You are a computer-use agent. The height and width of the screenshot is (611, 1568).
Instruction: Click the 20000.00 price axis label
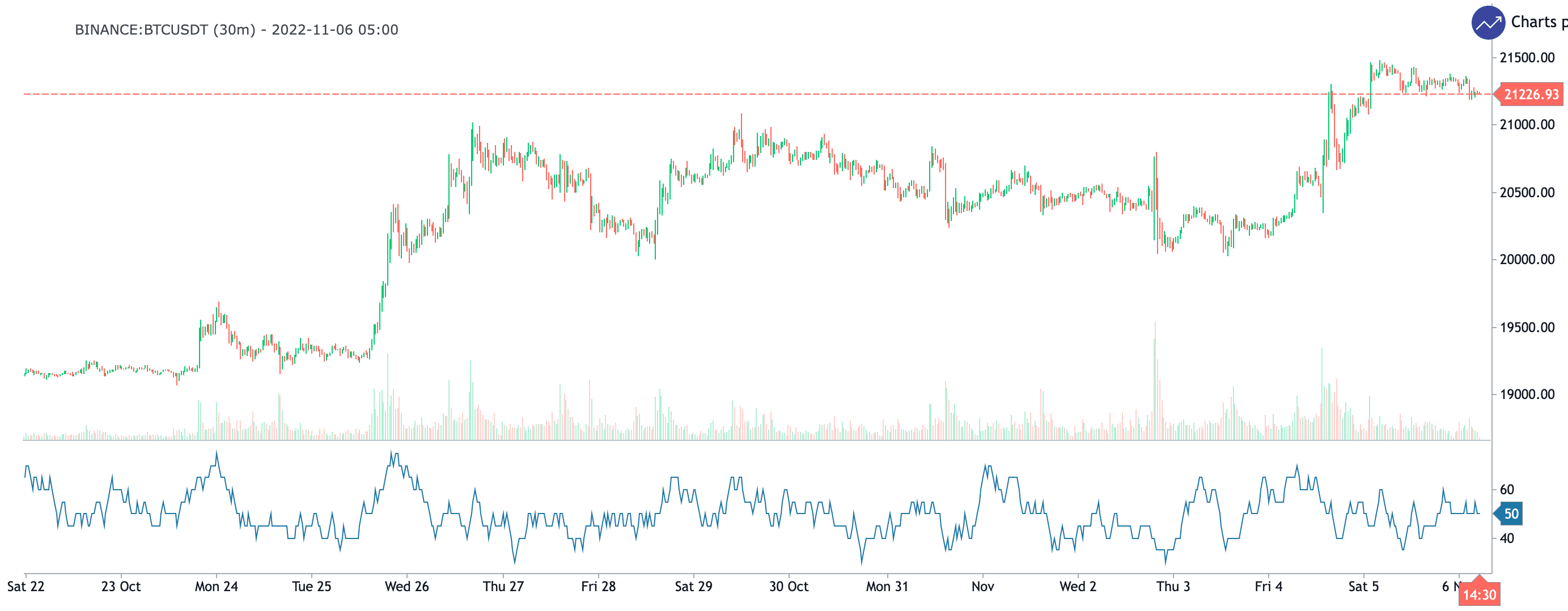1527,259
